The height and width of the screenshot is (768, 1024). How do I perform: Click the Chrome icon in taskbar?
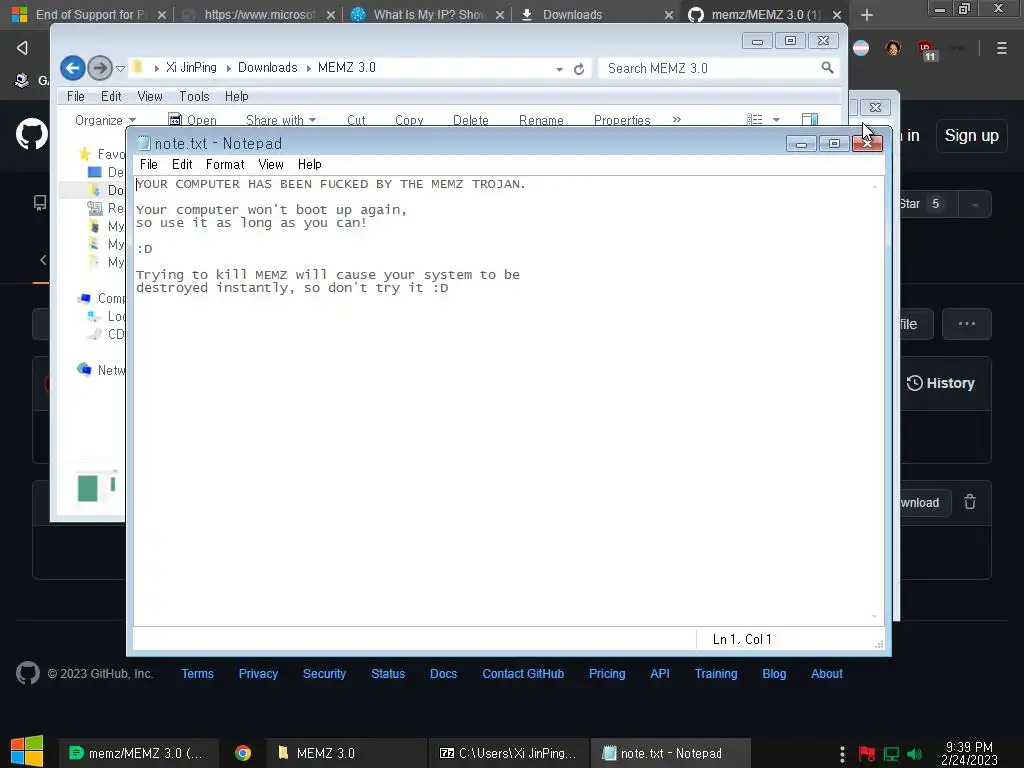click(243, 753)
